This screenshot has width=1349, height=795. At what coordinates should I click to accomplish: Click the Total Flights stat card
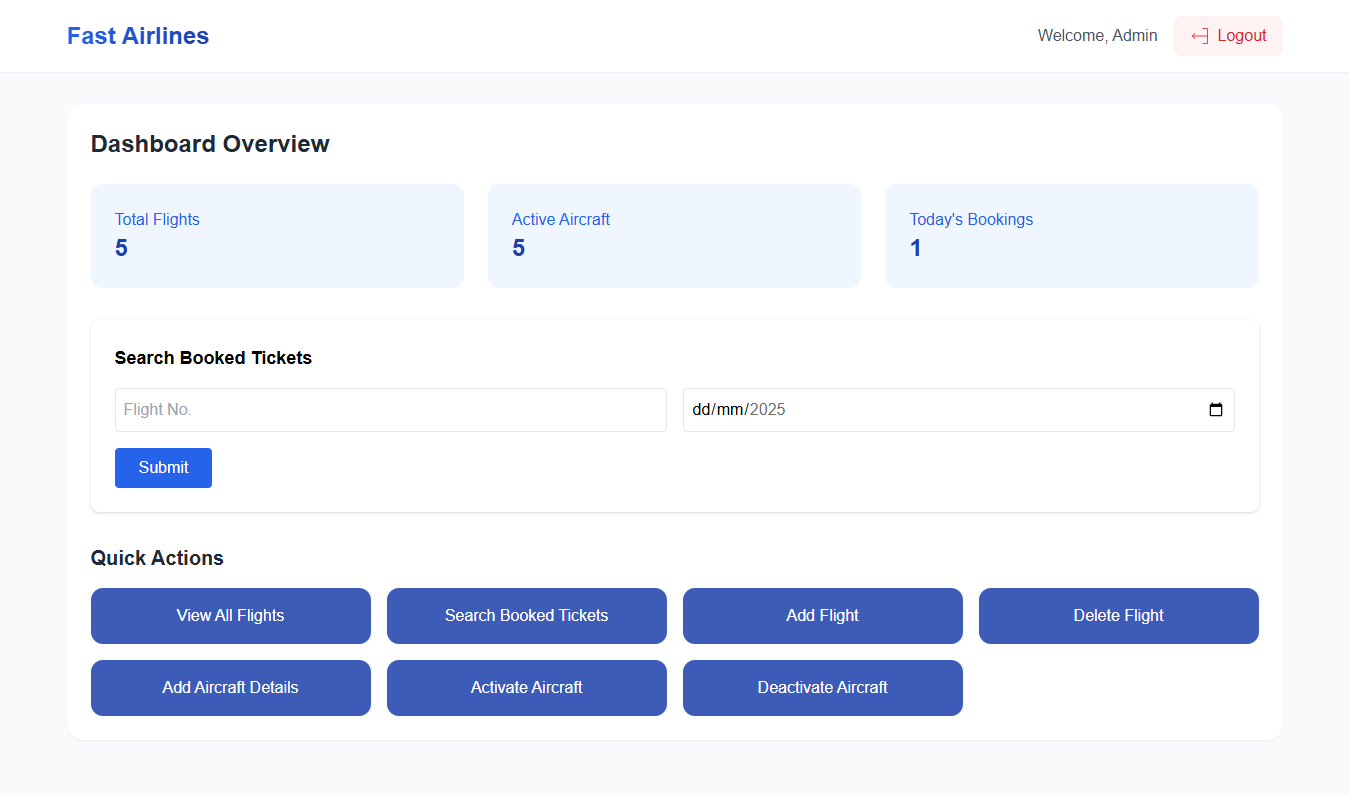[277, 236]
